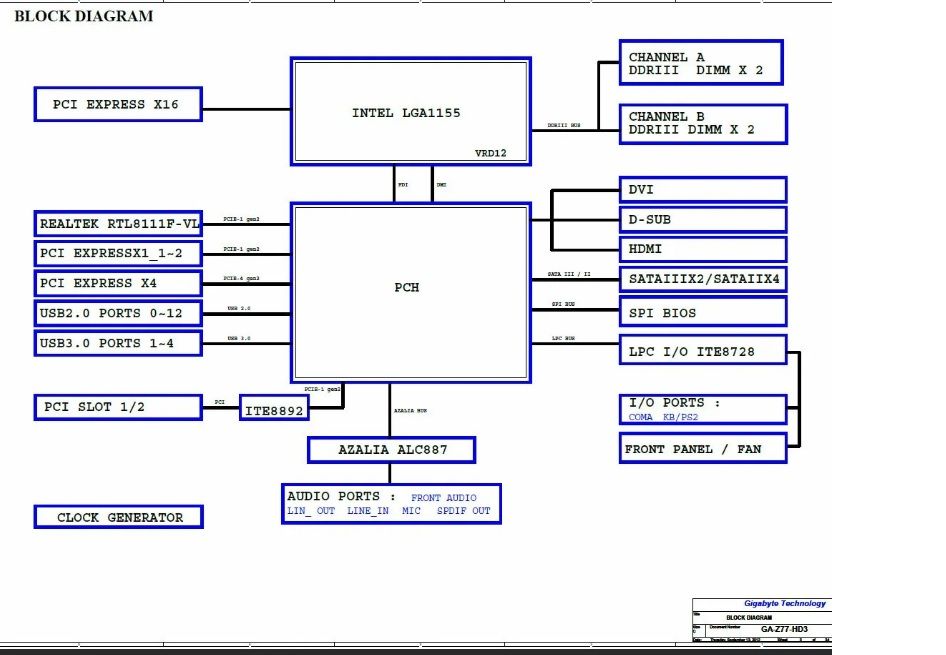The image size is (946, 655).
Task: Click the DVI block
Action: [x=703, y=189]
